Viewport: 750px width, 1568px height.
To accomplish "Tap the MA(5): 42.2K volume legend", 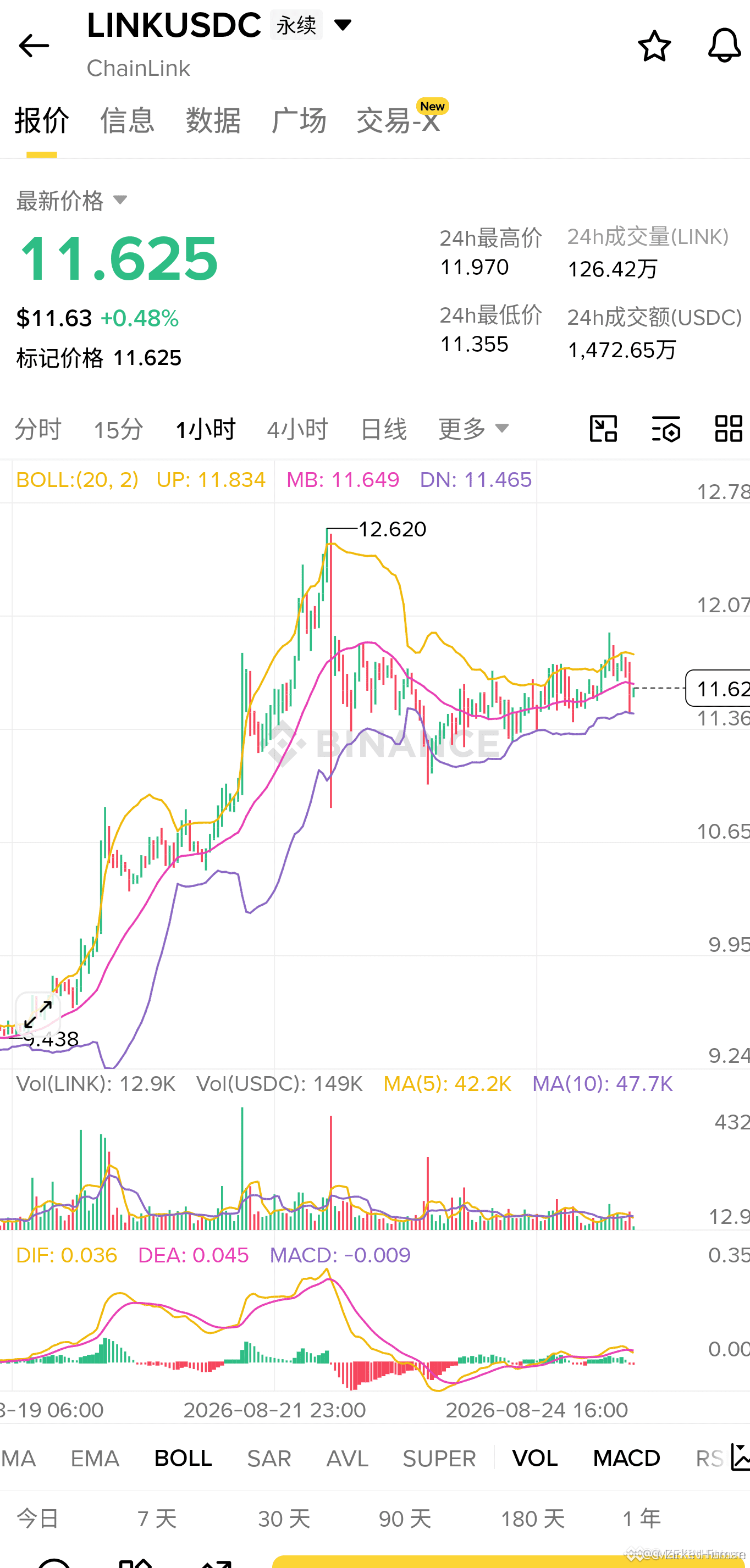I will click(x=448, y=1084).
